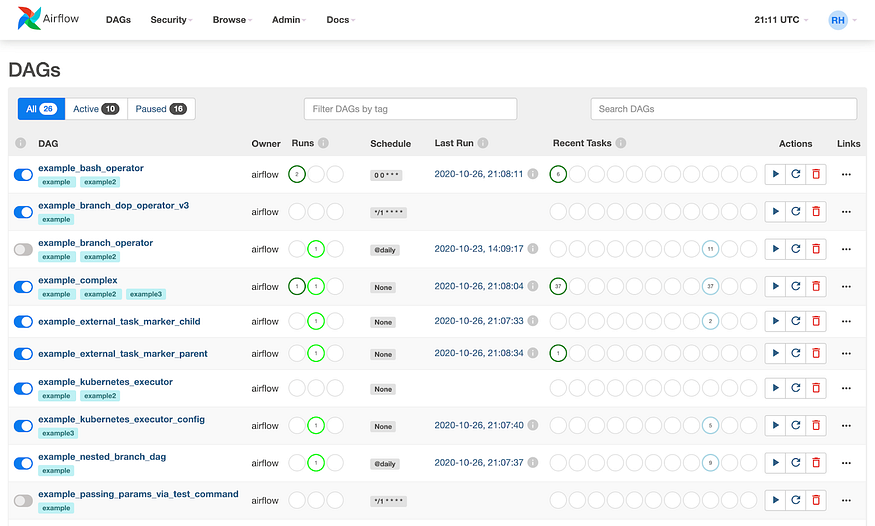Open the 37 success tasks circle for example_complex
Image resolution: width=875 pixels, height=526 pixels.
(x=558, y=286)
